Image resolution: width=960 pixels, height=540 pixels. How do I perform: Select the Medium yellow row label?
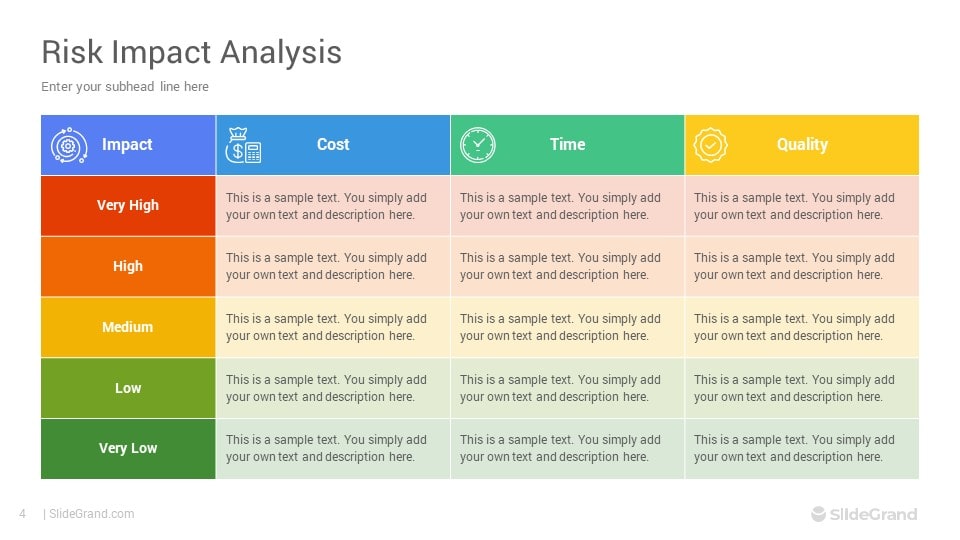[x=127, y=327]
